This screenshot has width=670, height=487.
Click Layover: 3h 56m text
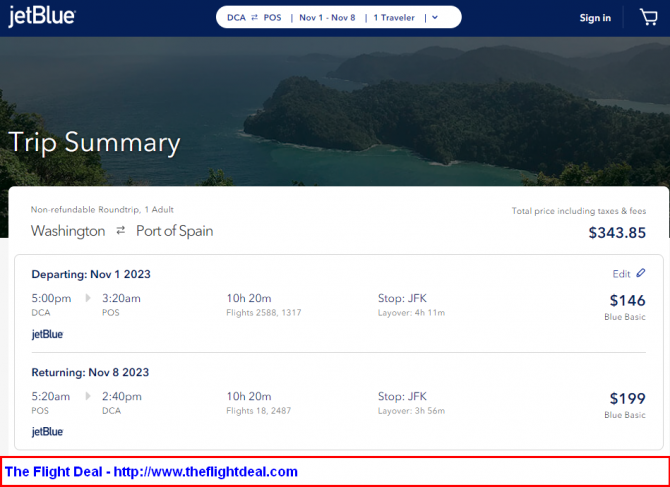[411, 411]
